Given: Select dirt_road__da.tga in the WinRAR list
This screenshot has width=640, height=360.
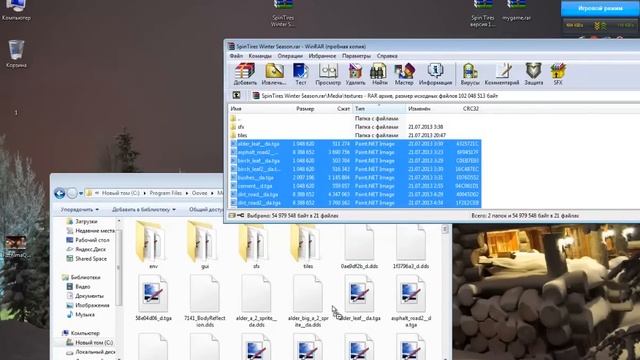Looking at the screenshot, I should (x=355, y=194).
